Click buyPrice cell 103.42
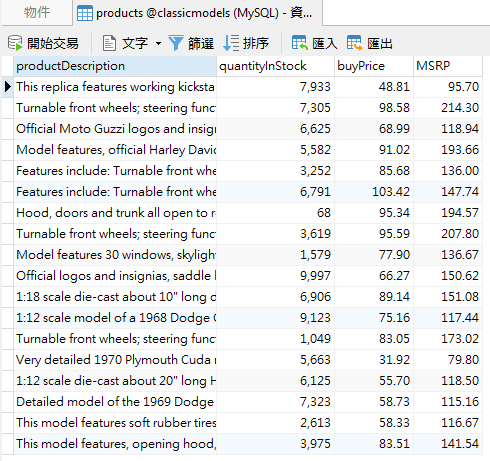Screen dimensions: 490x461 pos(374,192)
